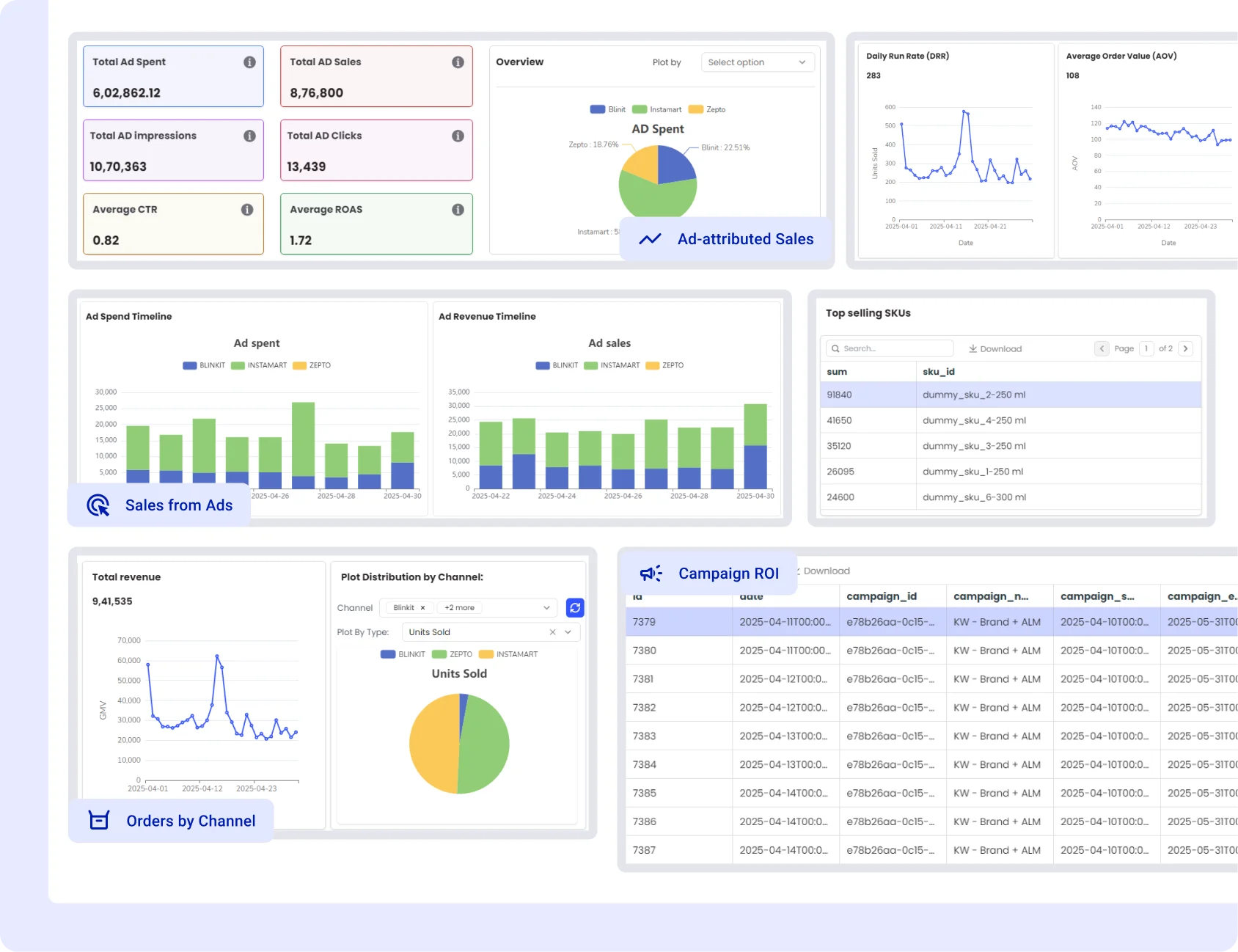Screen dimensions: 1238x952
Task: Clear the Units Sold plot type selection
Action: coord(552,632)
